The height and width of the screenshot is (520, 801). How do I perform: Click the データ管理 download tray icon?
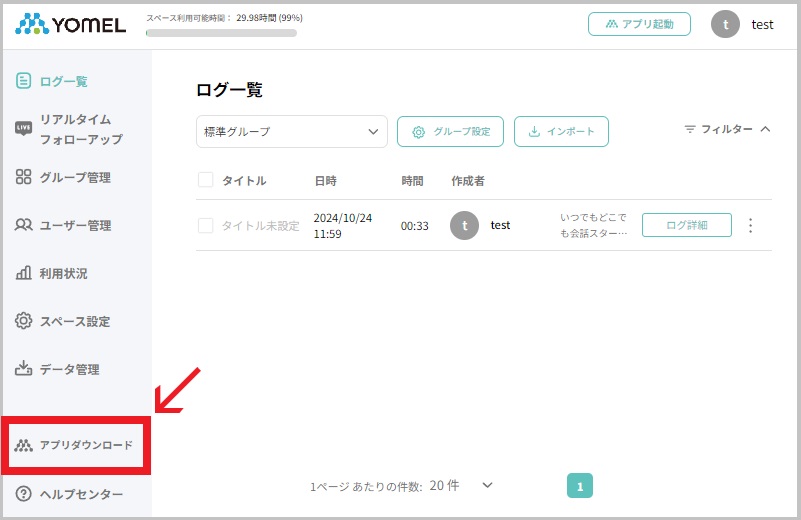pos(23,368)
